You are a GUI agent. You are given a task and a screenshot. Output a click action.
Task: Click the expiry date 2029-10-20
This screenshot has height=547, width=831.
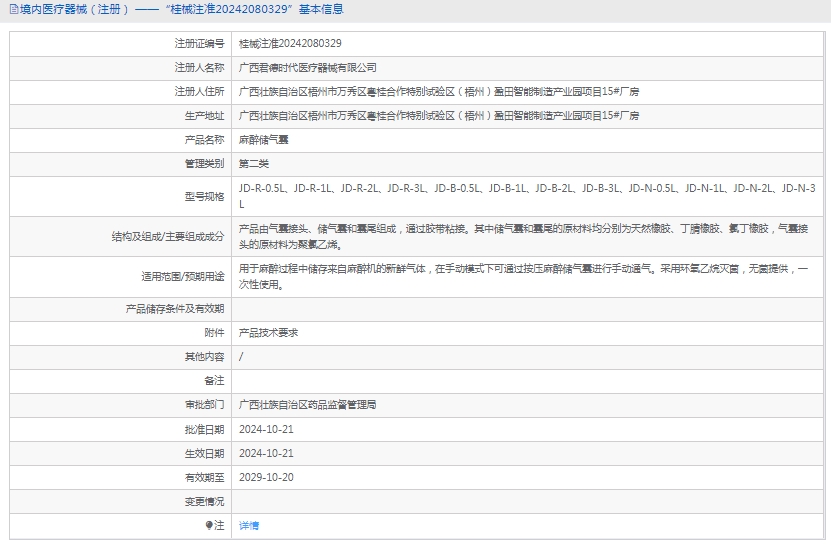tap(266, 477)
